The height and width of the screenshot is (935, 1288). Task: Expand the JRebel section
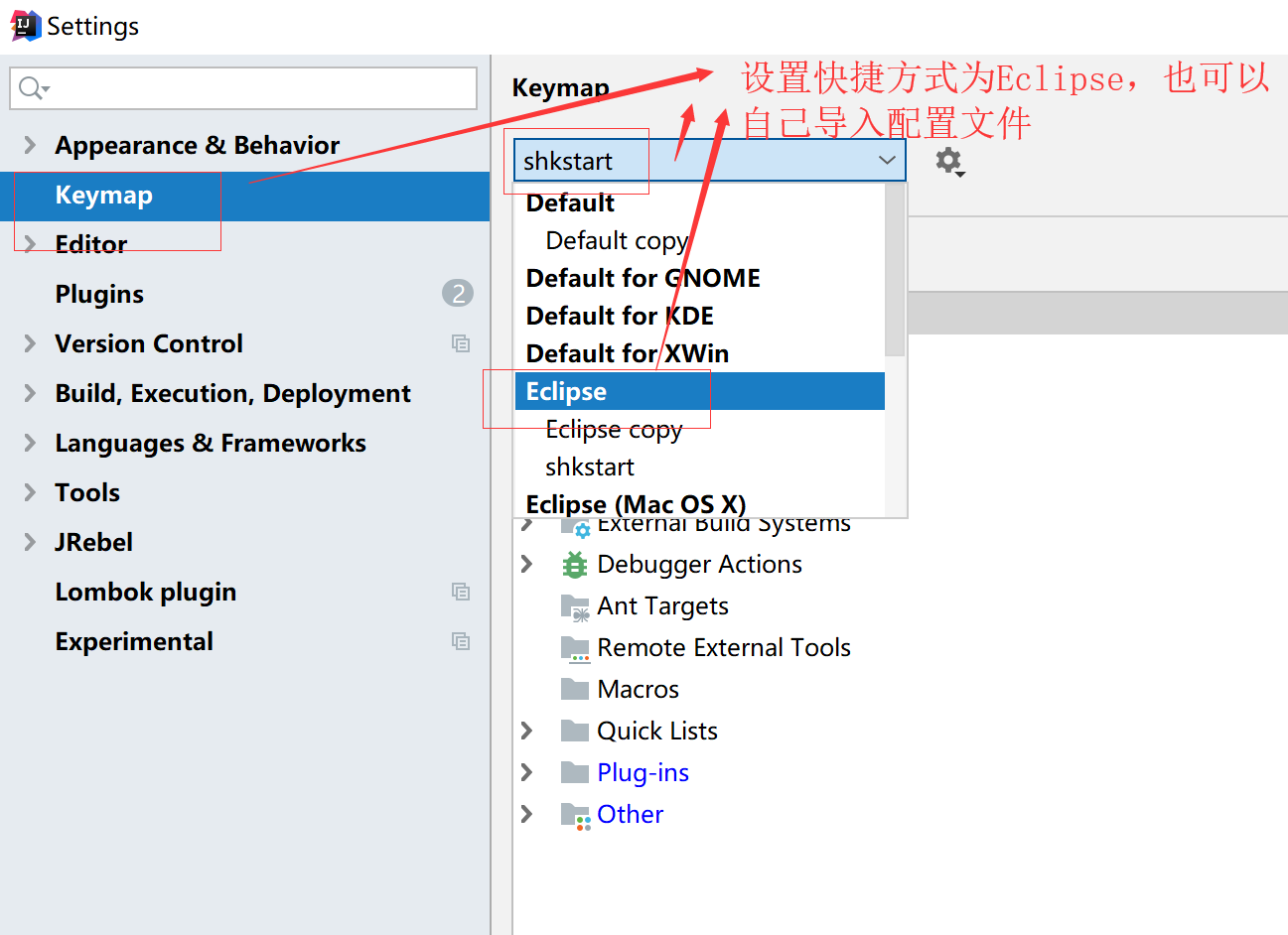[30, 542]
